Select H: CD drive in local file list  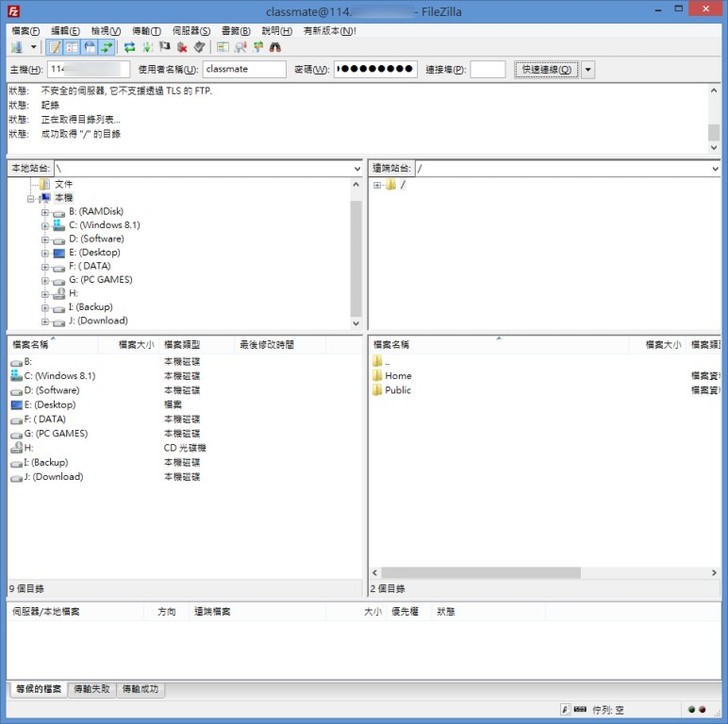click(x=28, y=448)
